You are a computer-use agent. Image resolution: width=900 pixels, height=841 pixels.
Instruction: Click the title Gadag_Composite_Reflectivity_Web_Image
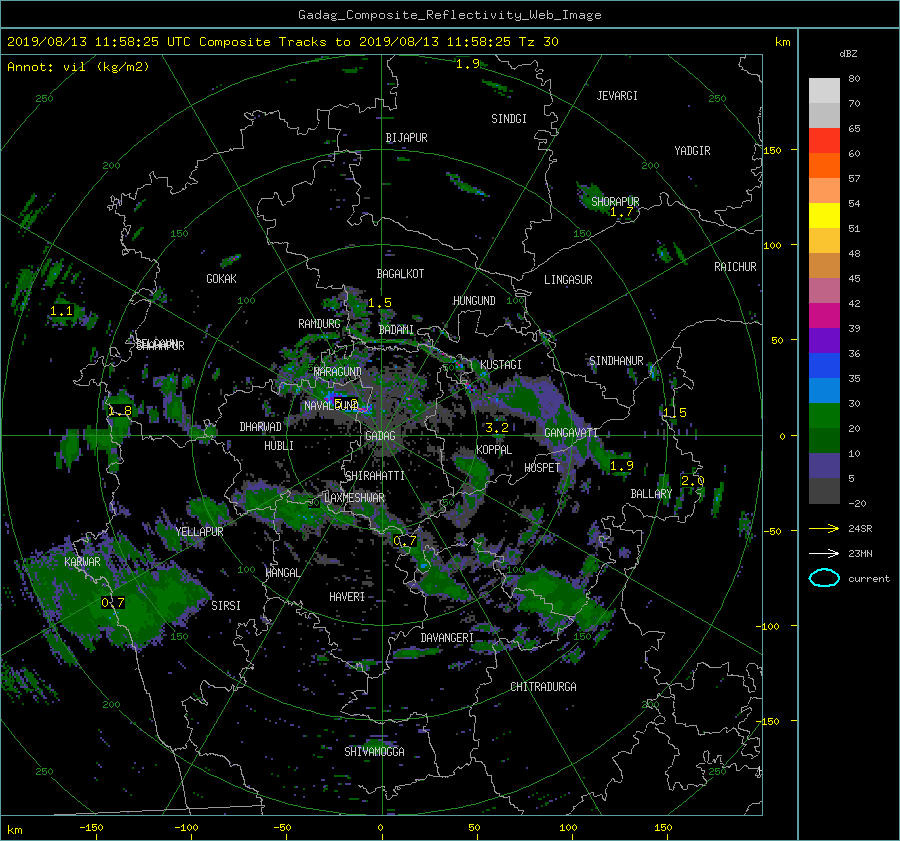coord(449,15)
